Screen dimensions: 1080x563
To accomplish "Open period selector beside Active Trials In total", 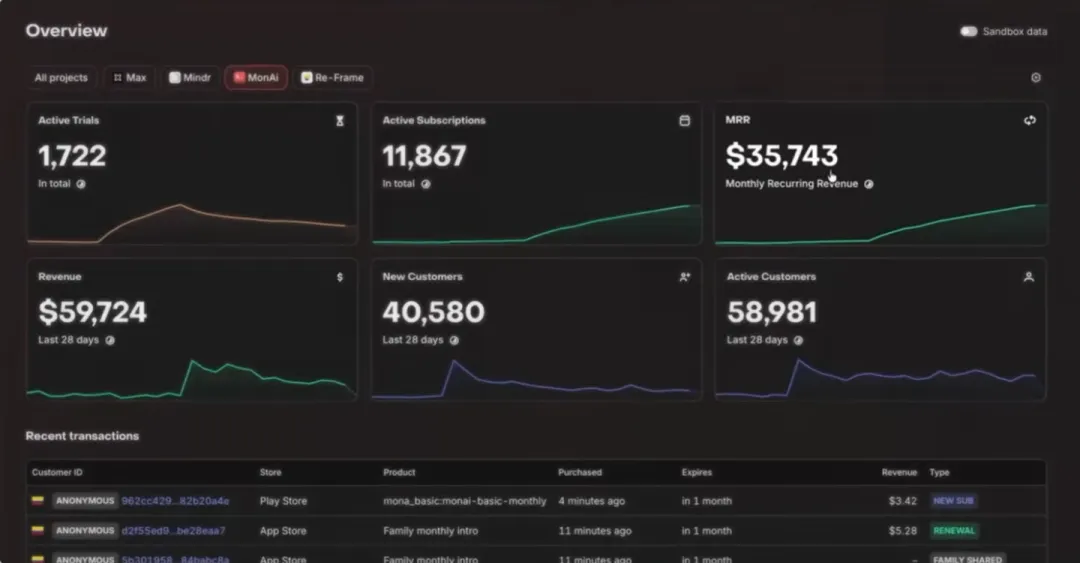I will pos(81,184).
